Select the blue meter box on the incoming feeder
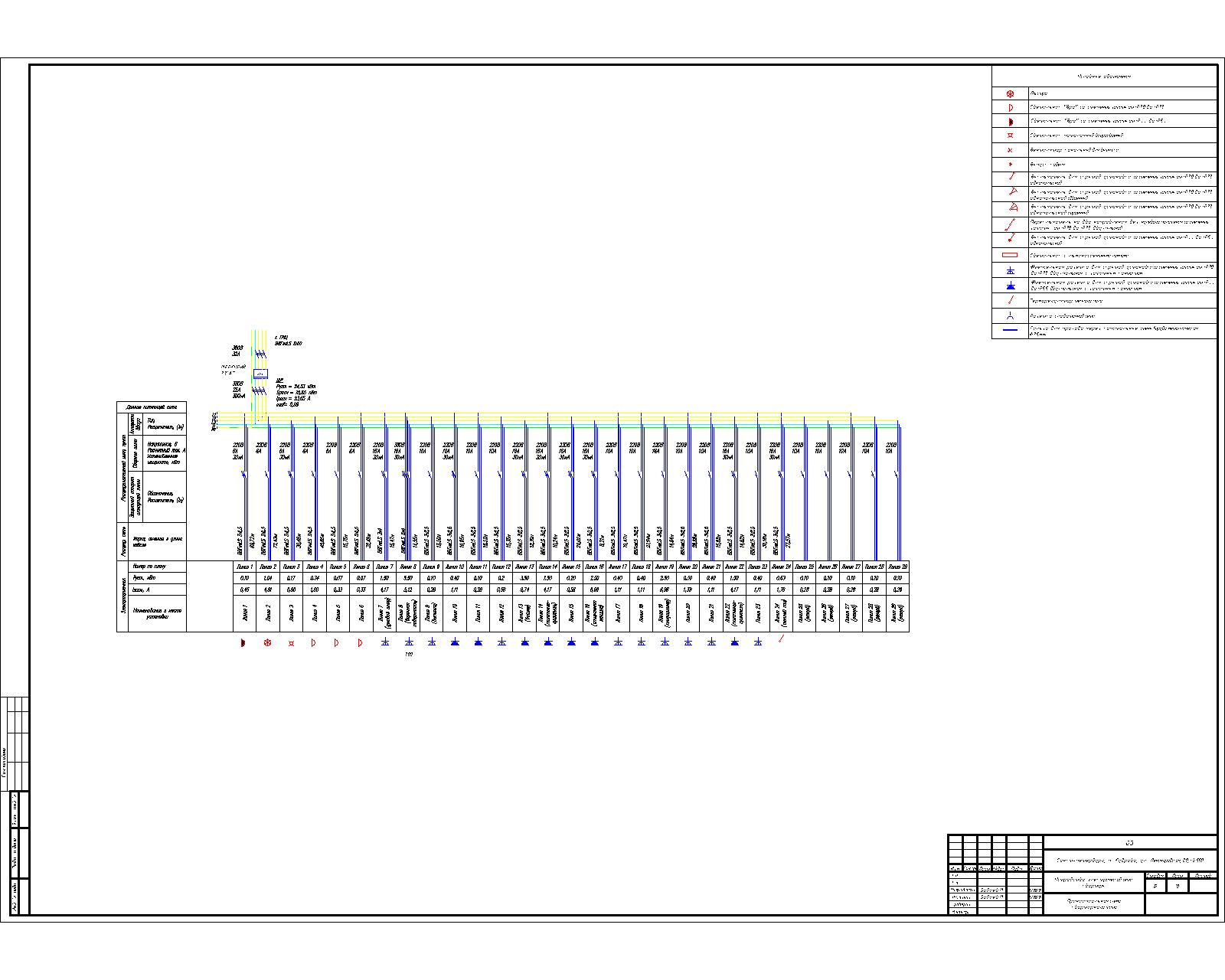The height and width of the screenshot is (980, 1225). pos(260,374)
